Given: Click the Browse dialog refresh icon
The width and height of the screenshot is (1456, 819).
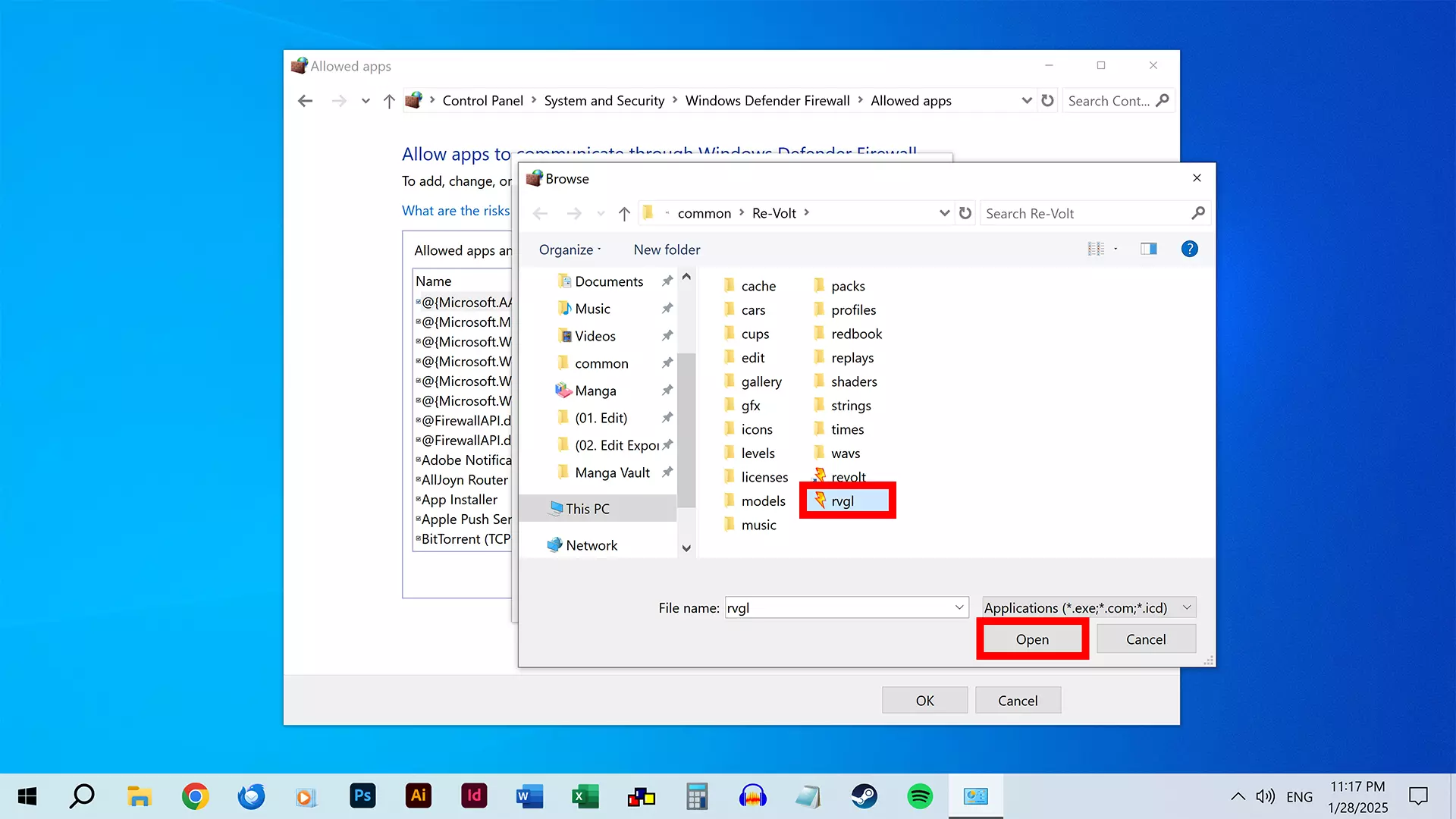Looking at the screenshot, I should (965, 213).
